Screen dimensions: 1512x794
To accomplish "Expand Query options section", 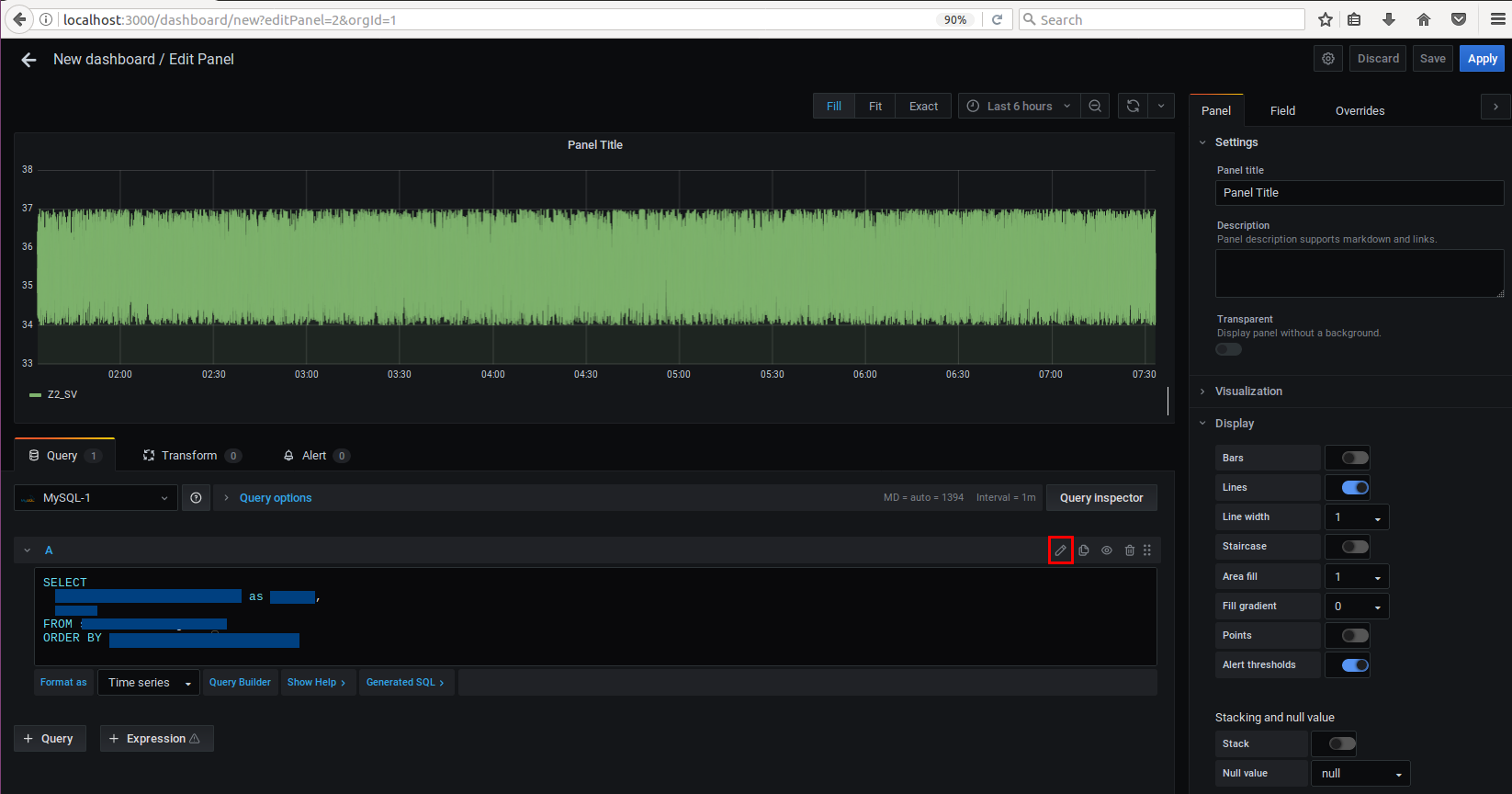I will tap(276, 498).
